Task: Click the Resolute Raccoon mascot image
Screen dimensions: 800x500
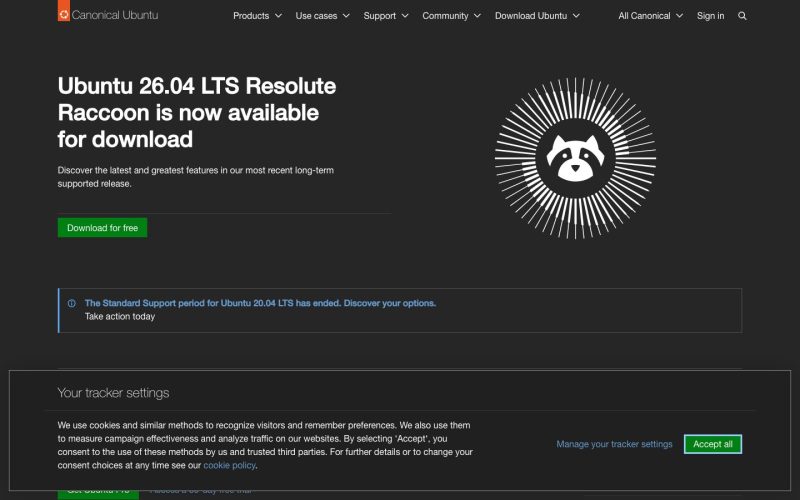Action: click(x=576, y=158)
